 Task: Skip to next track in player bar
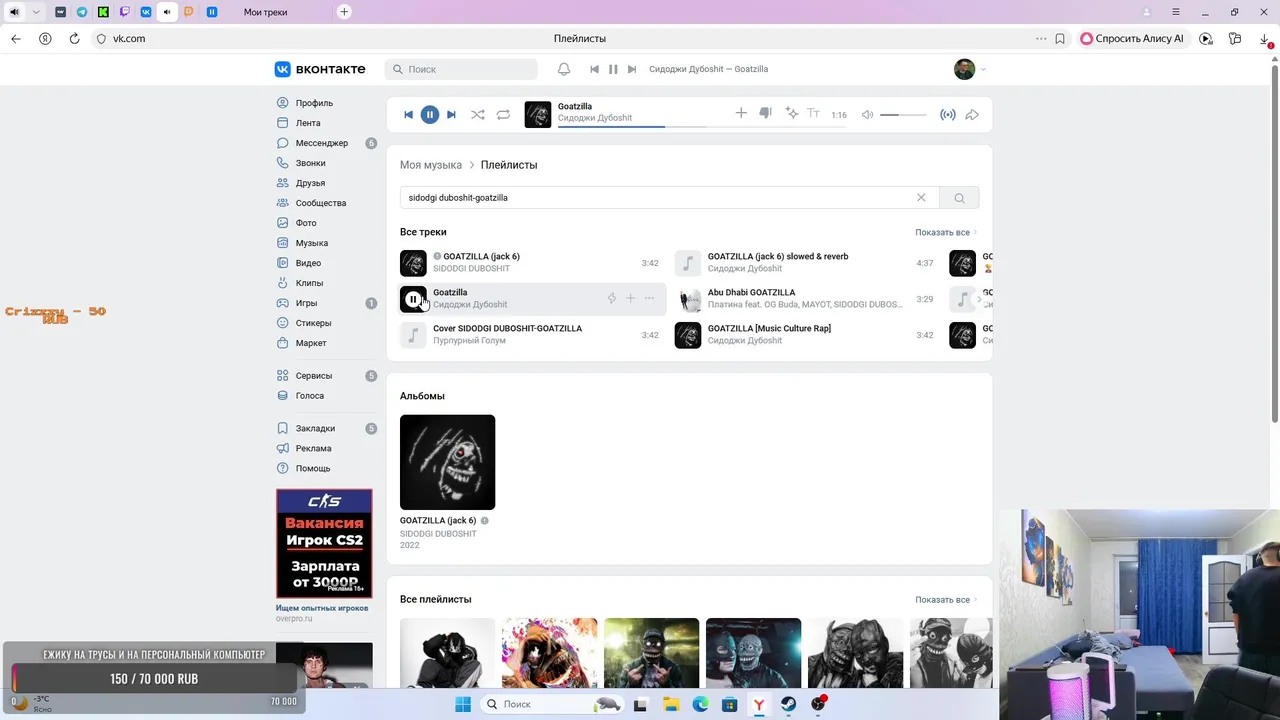click(451, 115)
